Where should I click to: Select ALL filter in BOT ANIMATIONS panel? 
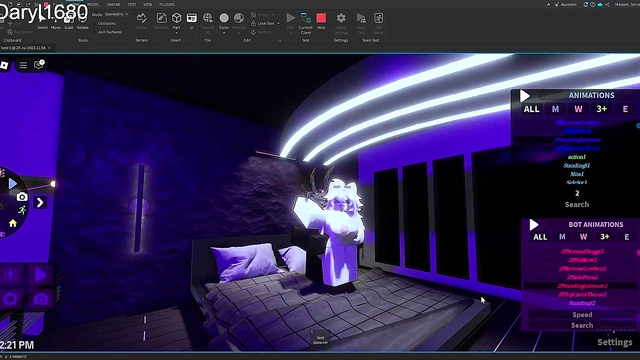click(x=540, y=237)
